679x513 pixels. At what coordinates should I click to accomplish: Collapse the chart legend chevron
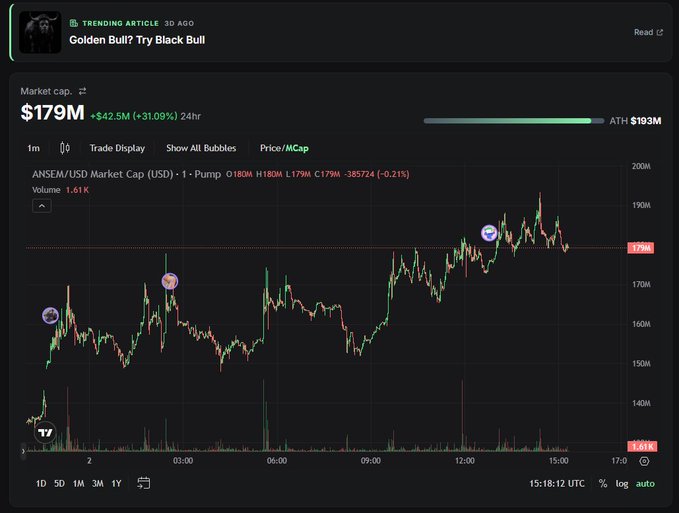click(42, 206)
